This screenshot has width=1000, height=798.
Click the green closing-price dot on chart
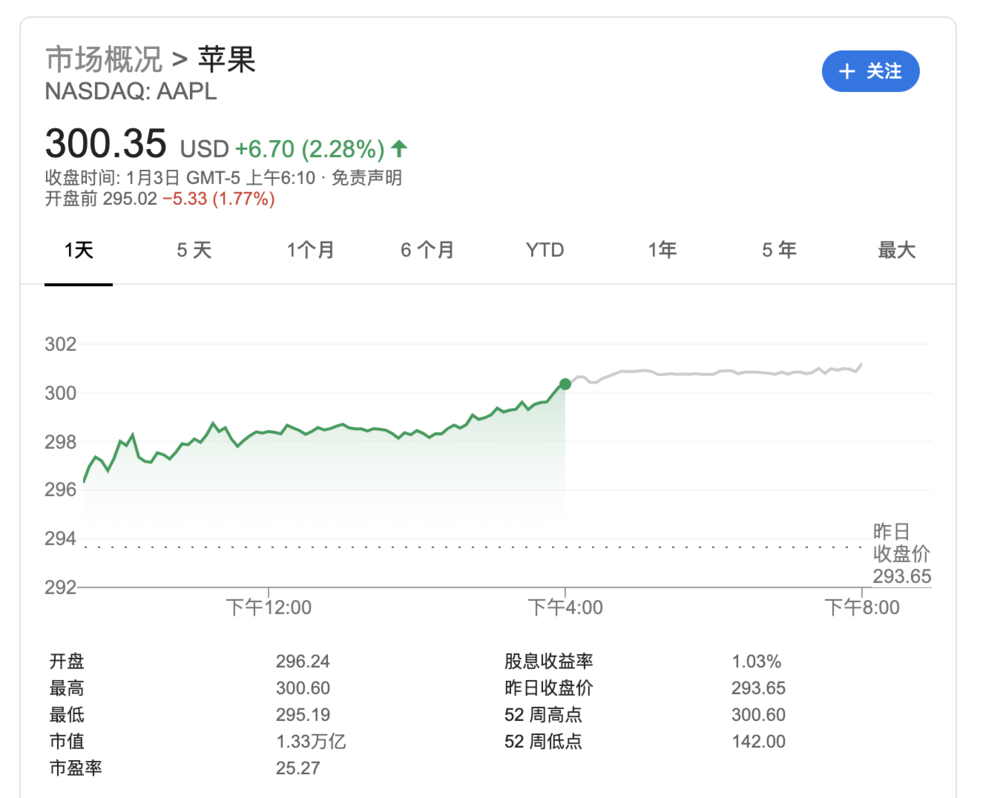[x=565, y=384]
